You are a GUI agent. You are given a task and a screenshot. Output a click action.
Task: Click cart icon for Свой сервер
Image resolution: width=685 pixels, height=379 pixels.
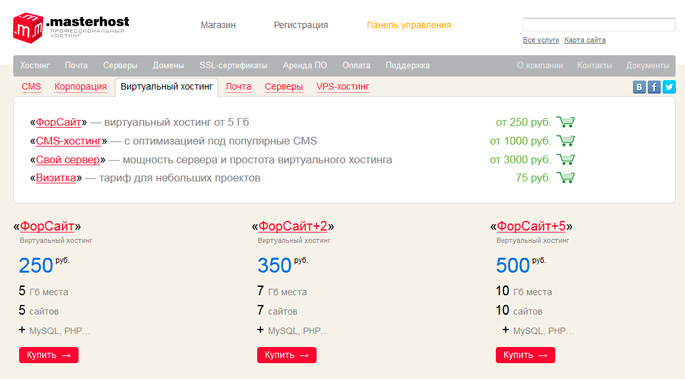566,159
